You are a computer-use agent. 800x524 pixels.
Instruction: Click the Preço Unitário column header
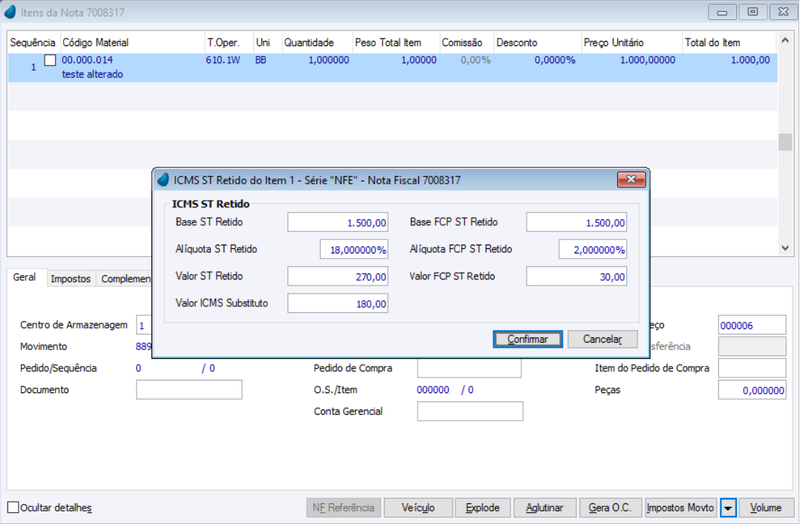[x=631, y=42]
